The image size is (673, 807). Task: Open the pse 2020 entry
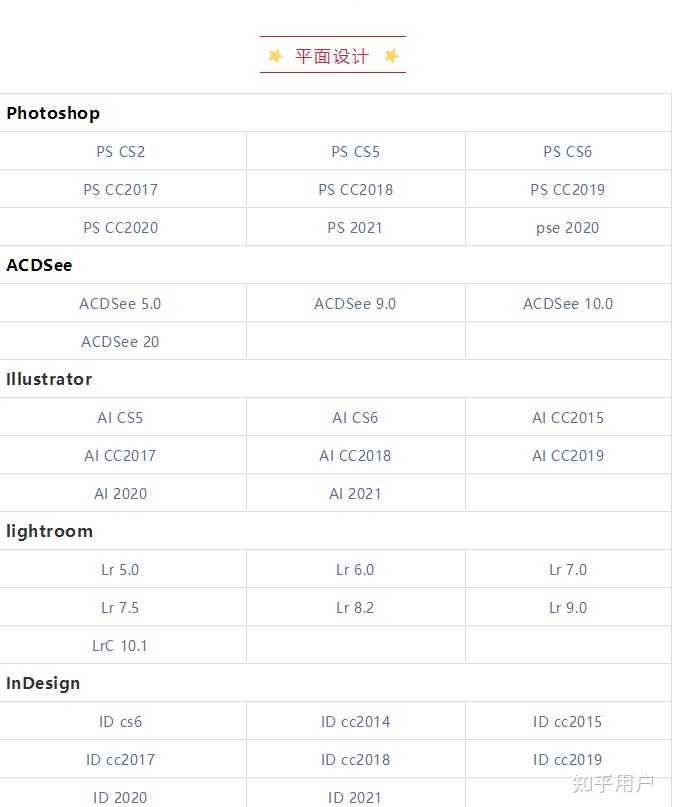pyautogui.click(x=568, y=228)
